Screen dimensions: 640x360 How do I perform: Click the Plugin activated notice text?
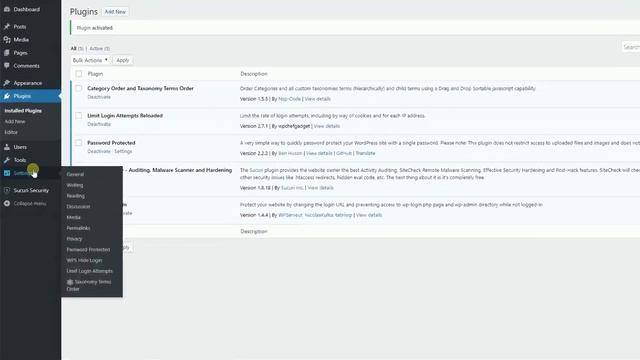95,28
